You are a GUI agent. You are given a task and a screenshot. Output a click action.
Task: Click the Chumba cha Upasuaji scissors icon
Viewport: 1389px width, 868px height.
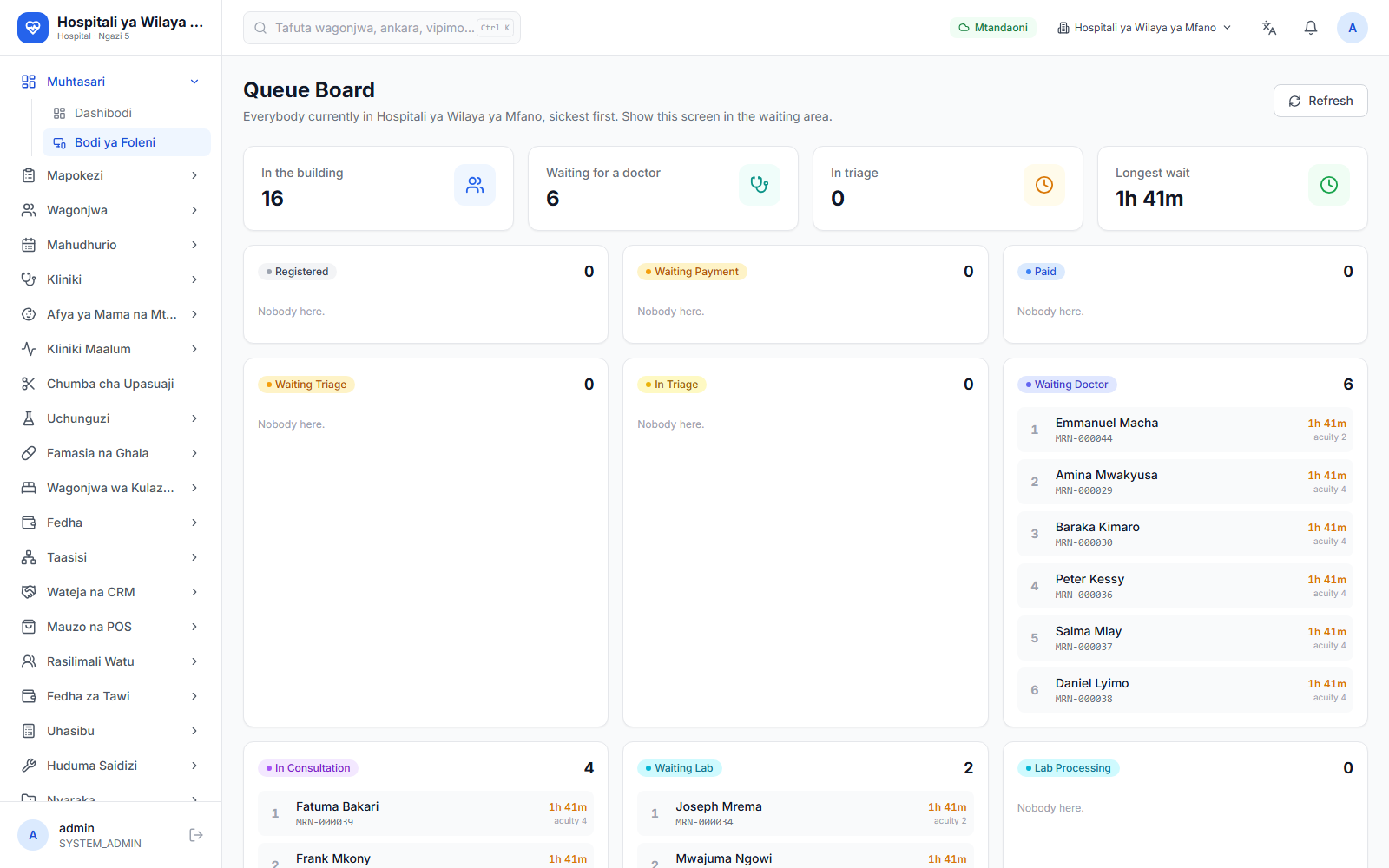click(x=29, y=384)
